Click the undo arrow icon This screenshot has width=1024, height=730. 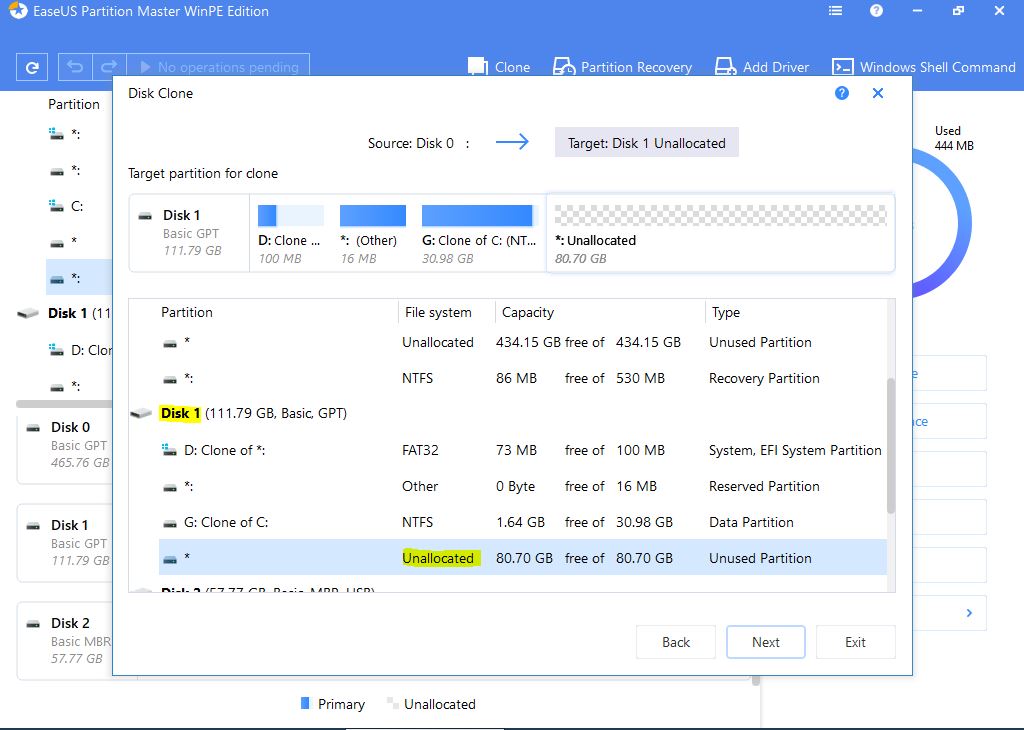pos(75,67)
